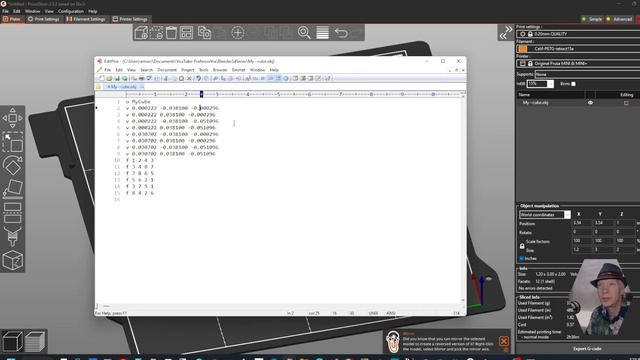Viewport: 640px width, 360px height.
Task: Click the Search magnifier icon
Action: coord(304,33)
